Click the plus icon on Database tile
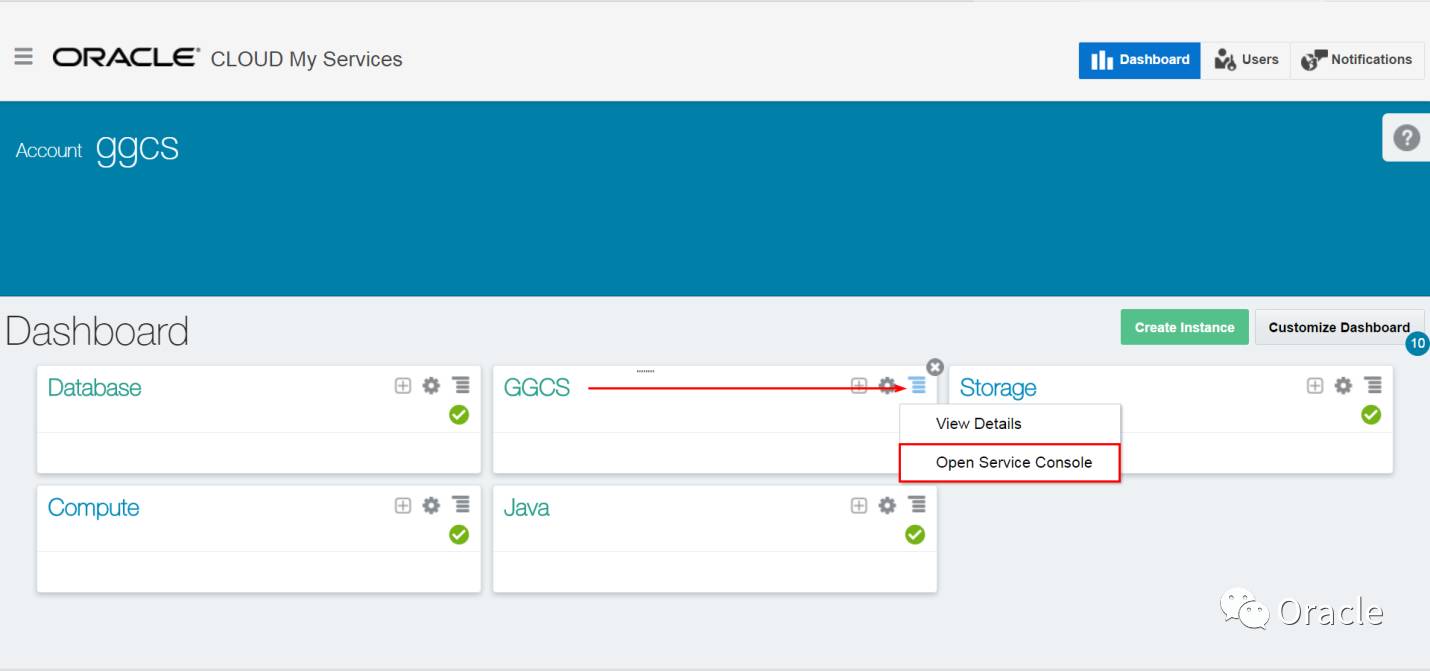 coord(403,385)
